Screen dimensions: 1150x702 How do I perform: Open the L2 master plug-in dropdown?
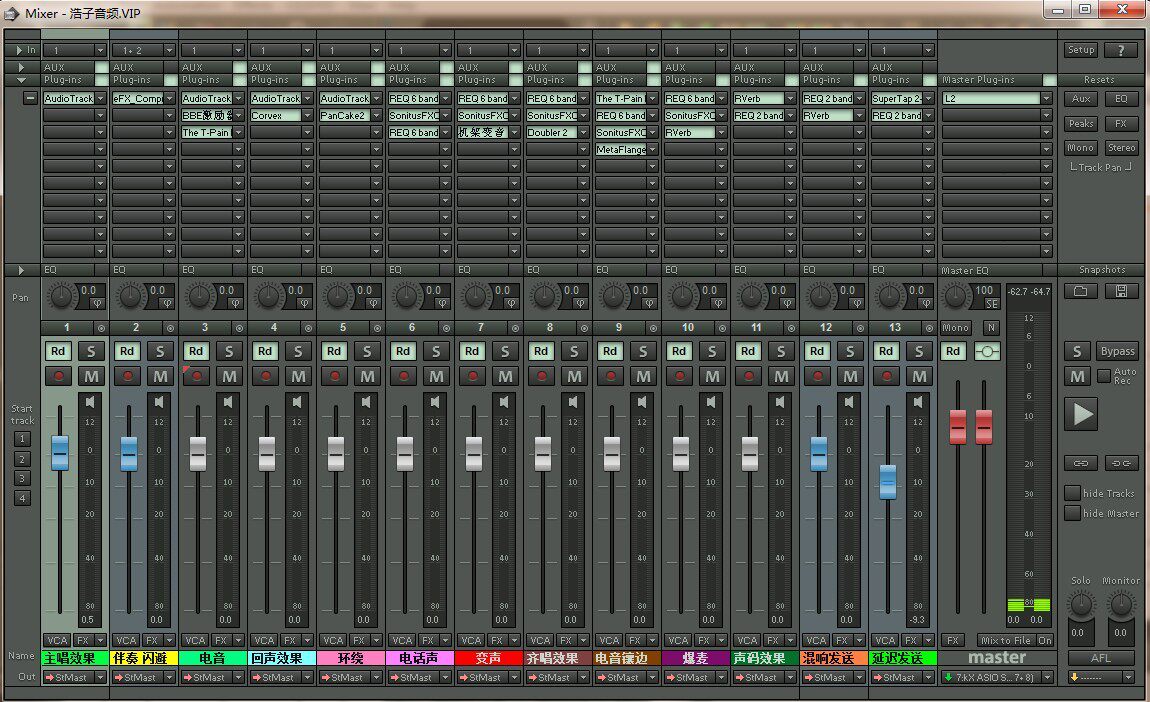[1047, 98]
